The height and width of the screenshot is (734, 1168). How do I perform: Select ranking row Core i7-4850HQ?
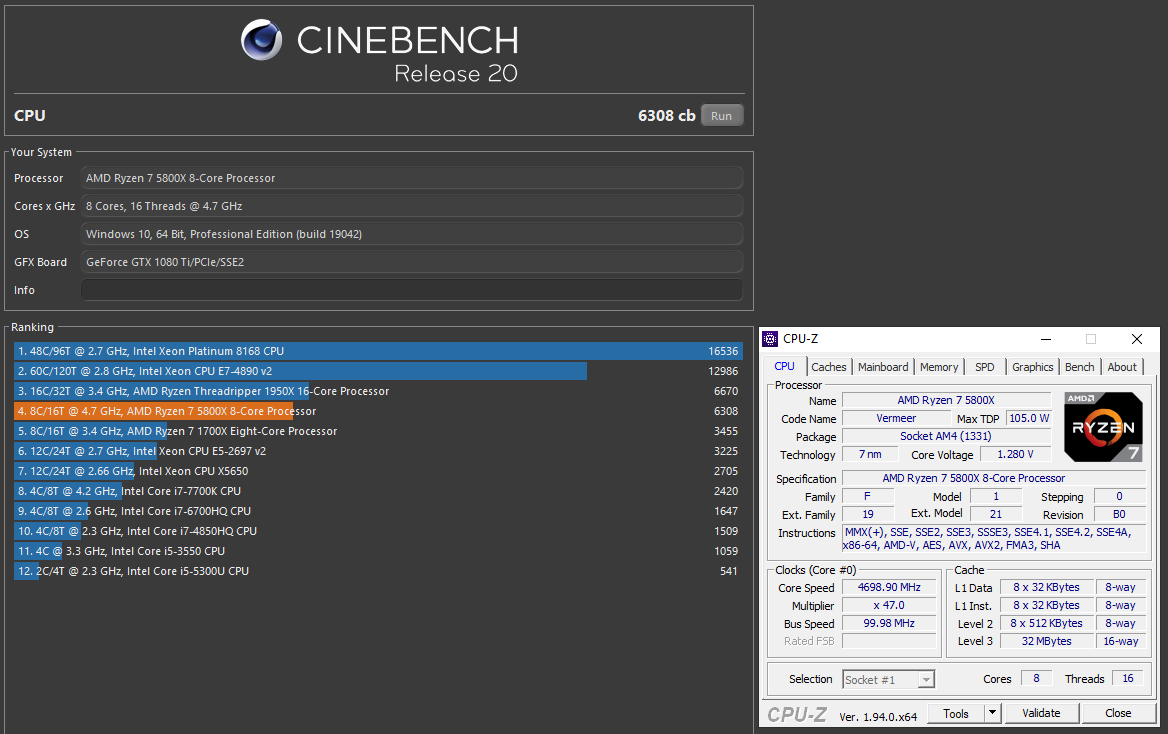[378, 531]
